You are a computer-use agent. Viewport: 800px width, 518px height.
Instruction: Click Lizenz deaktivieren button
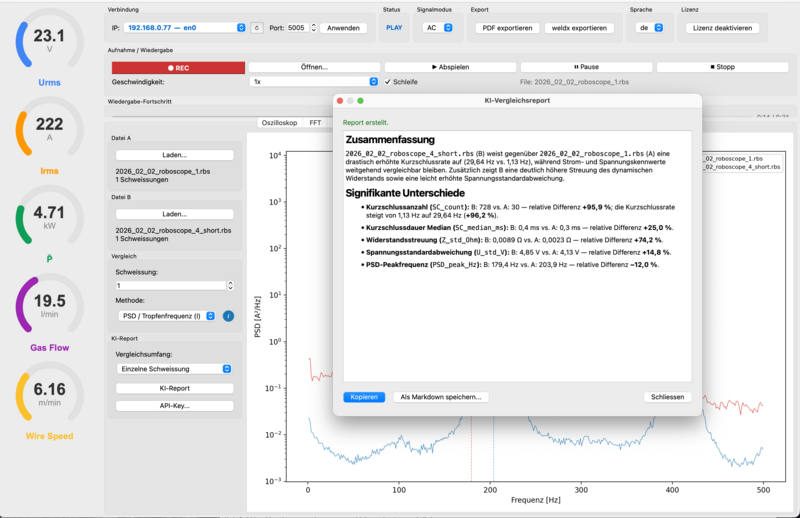pos(722,28)
